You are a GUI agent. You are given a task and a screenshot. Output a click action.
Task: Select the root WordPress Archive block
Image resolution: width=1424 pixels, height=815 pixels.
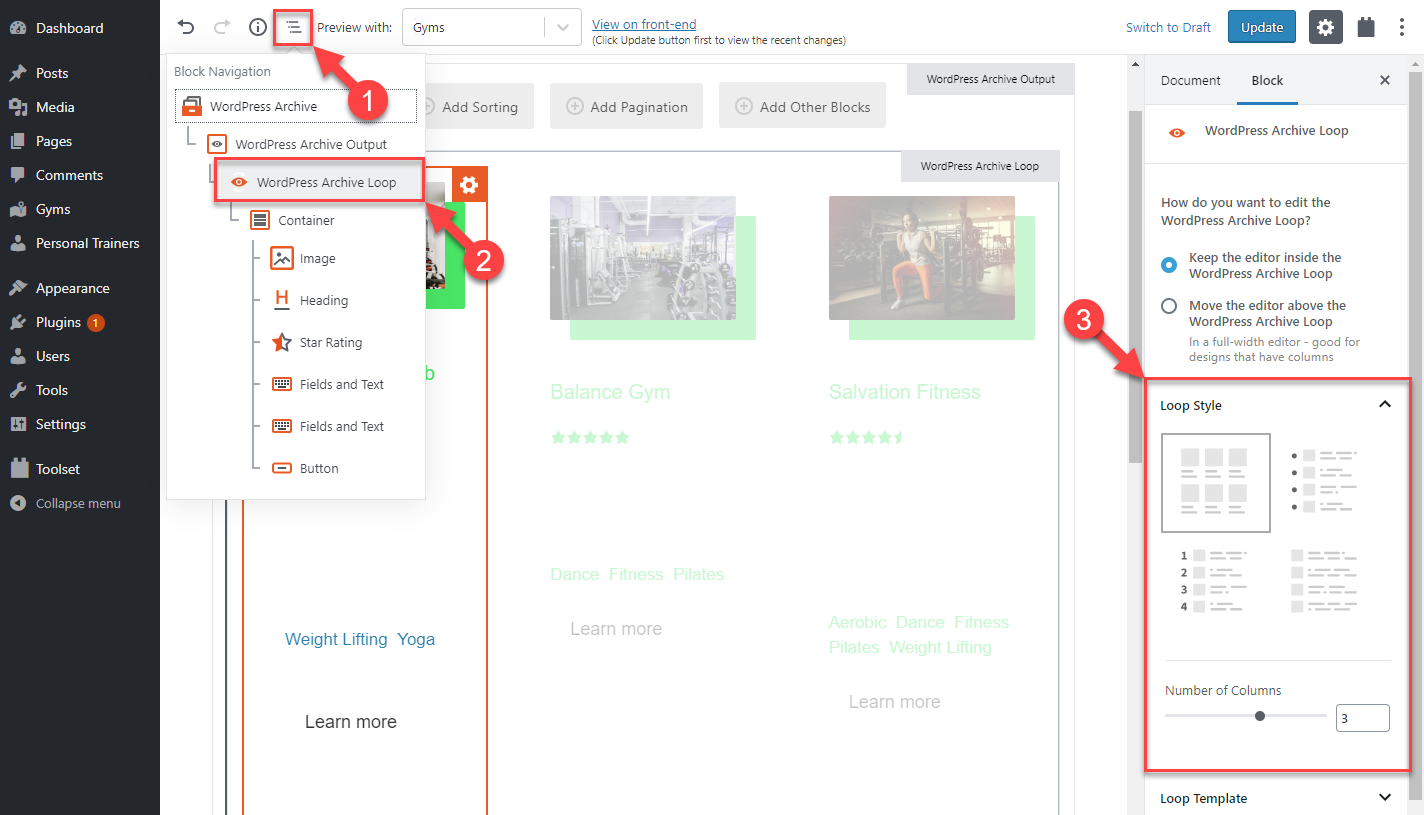tap(296, 106)
